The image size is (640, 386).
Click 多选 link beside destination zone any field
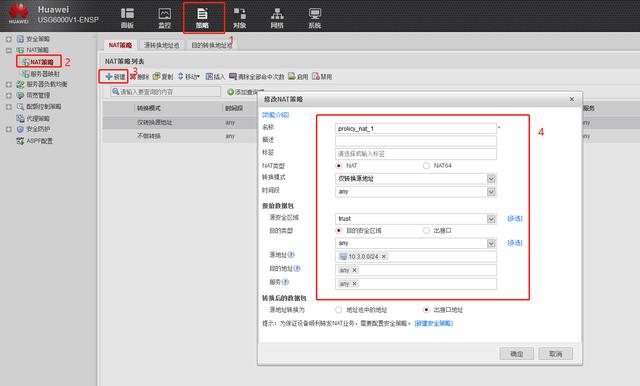point(515,243)
